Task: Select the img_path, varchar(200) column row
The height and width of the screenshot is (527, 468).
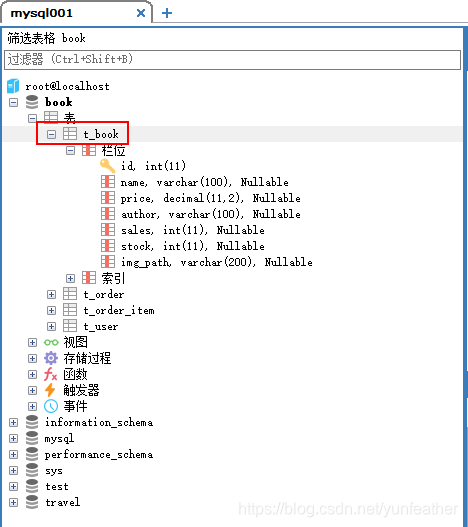Action: (x=217, y=262)
